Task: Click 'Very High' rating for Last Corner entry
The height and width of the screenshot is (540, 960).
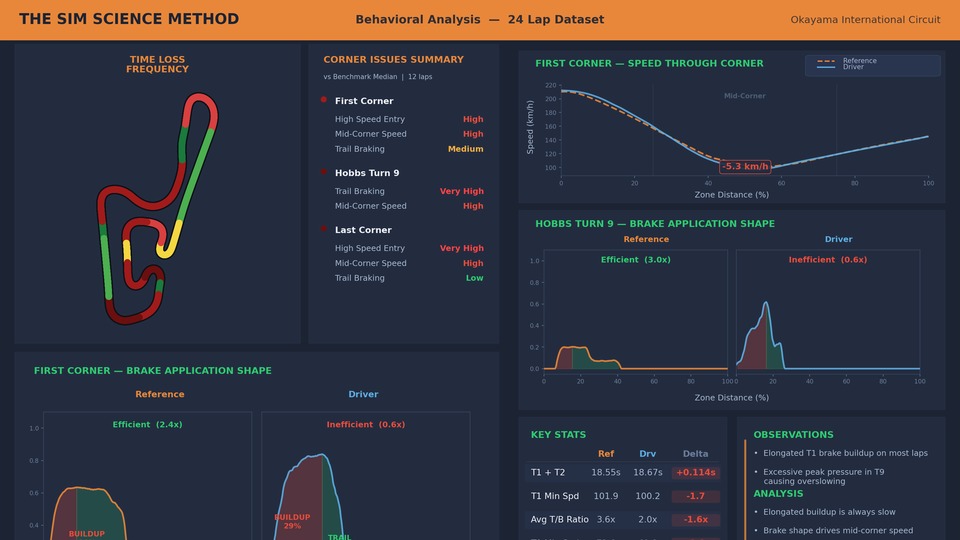Action: pyautogui.click(x=462, y=248)
